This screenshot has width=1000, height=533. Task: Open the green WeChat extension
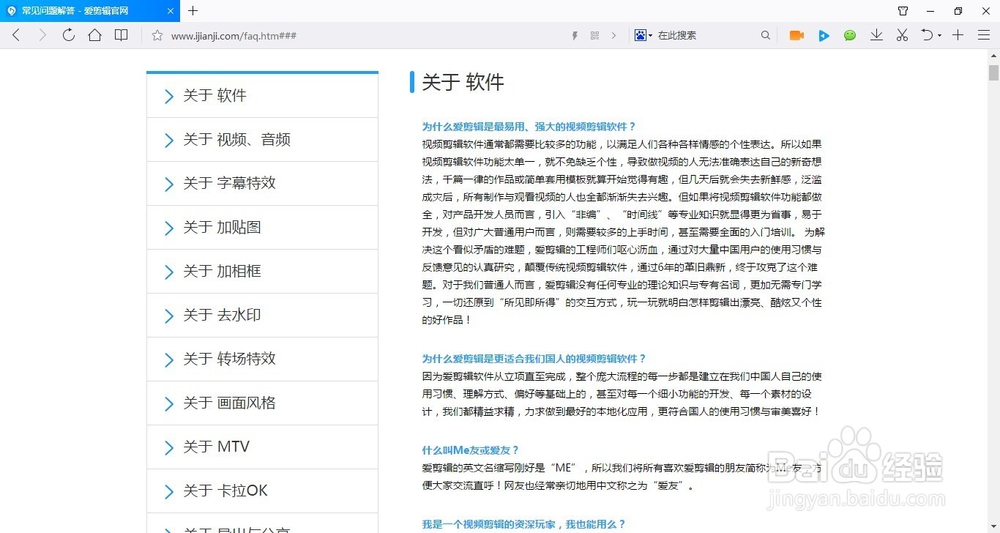coord(849,36)
